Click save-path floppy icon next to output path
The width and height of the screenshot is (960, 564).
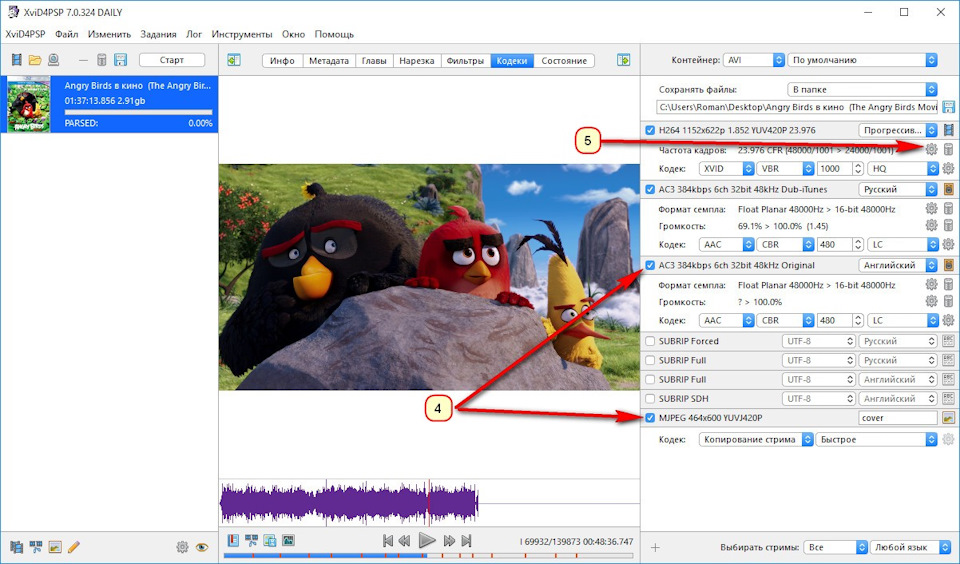click(948, 107)
